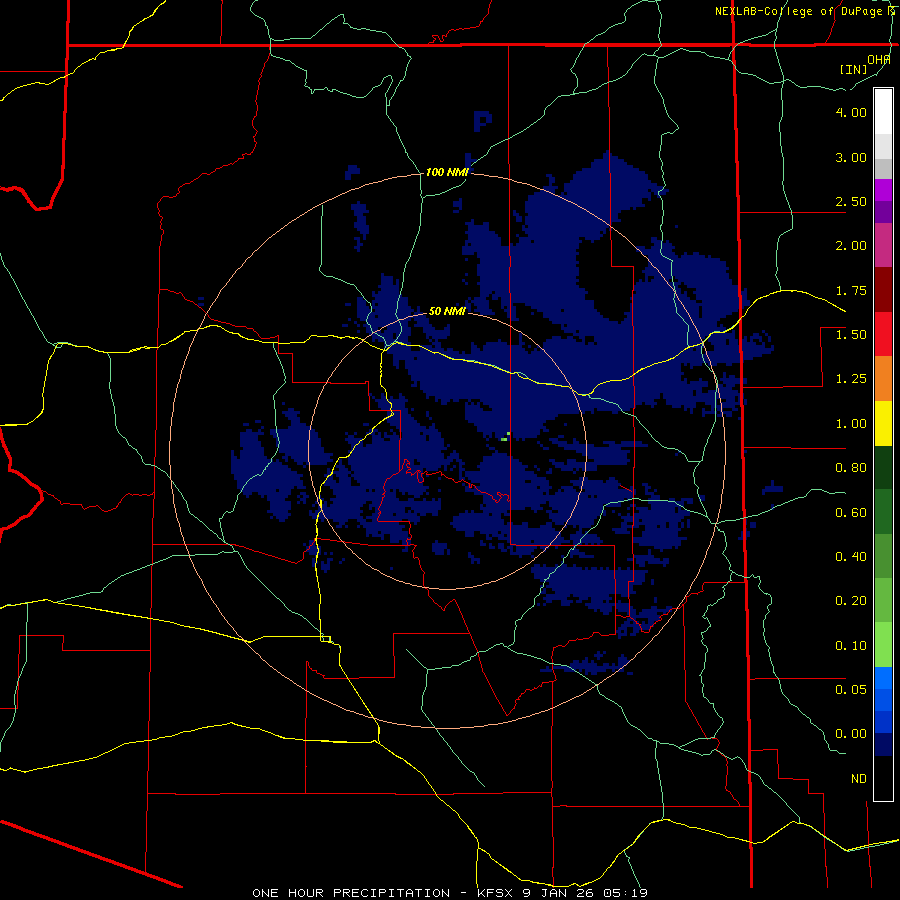Click the '[IN]' units label
The height and width of the screenshot is (900, 900).
[x=854, y=69]
